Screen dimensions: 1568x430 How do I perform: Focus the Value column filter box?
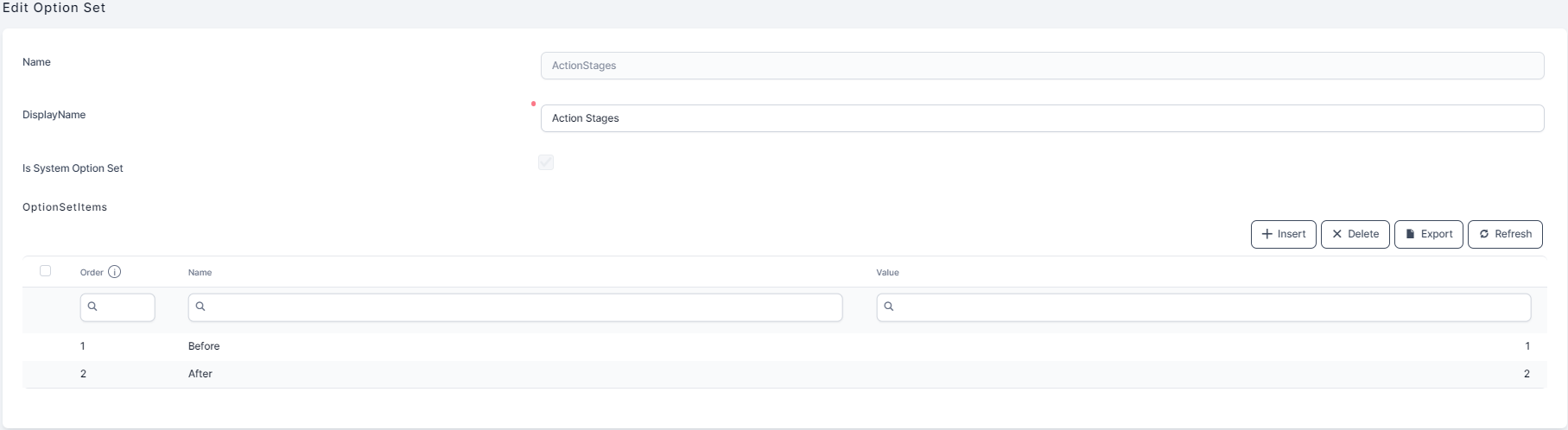pos(1209,307)
